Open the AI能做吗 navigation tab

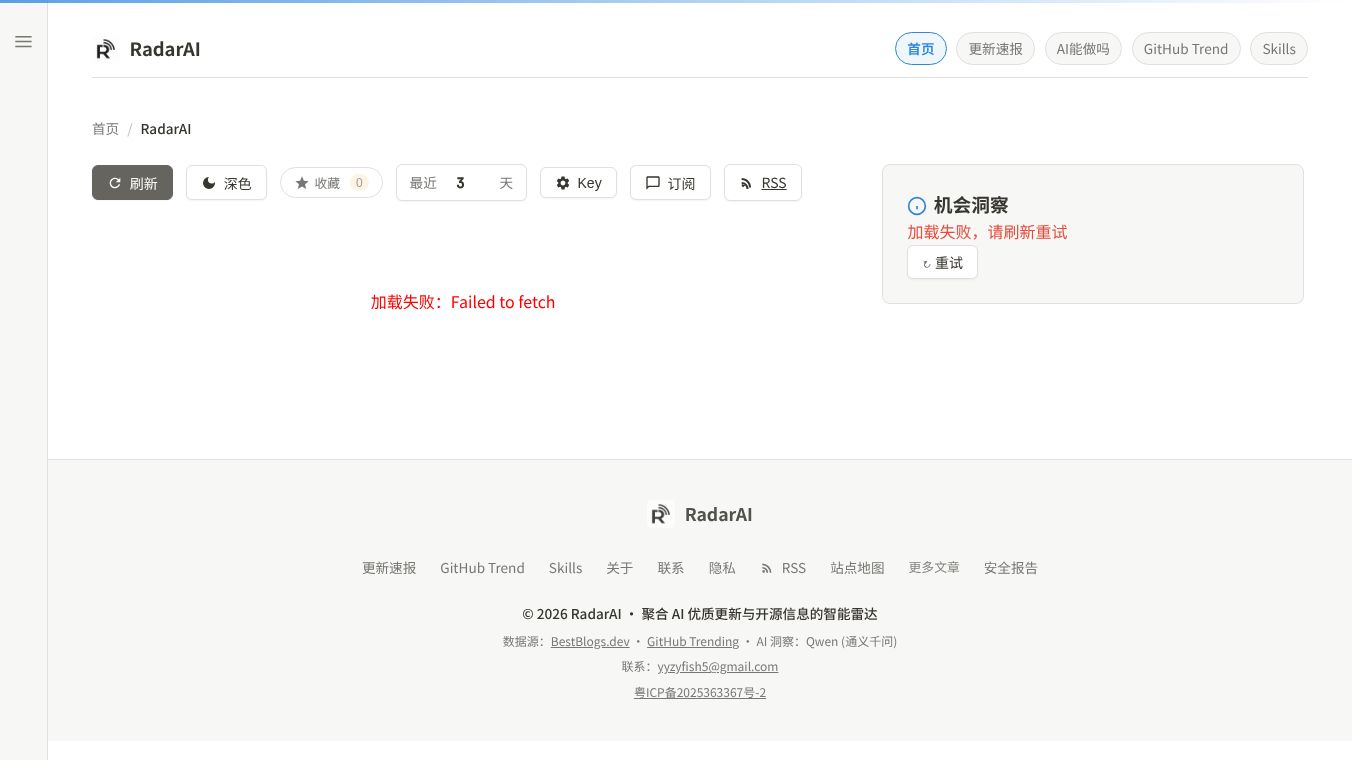click(x=1083, y=49)
